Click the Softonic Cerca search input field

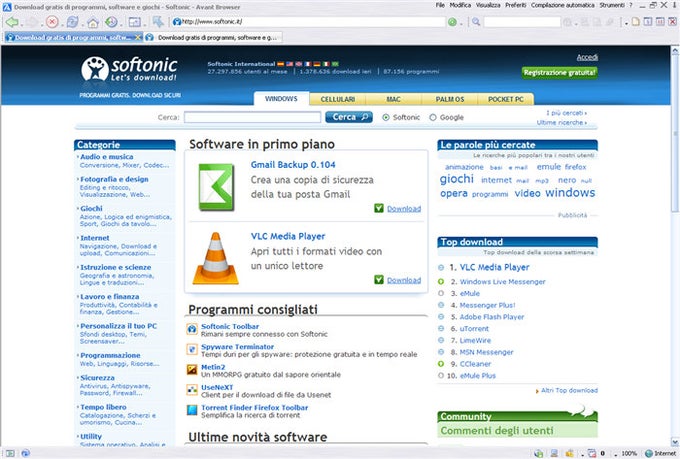click(x=252, y=117)
